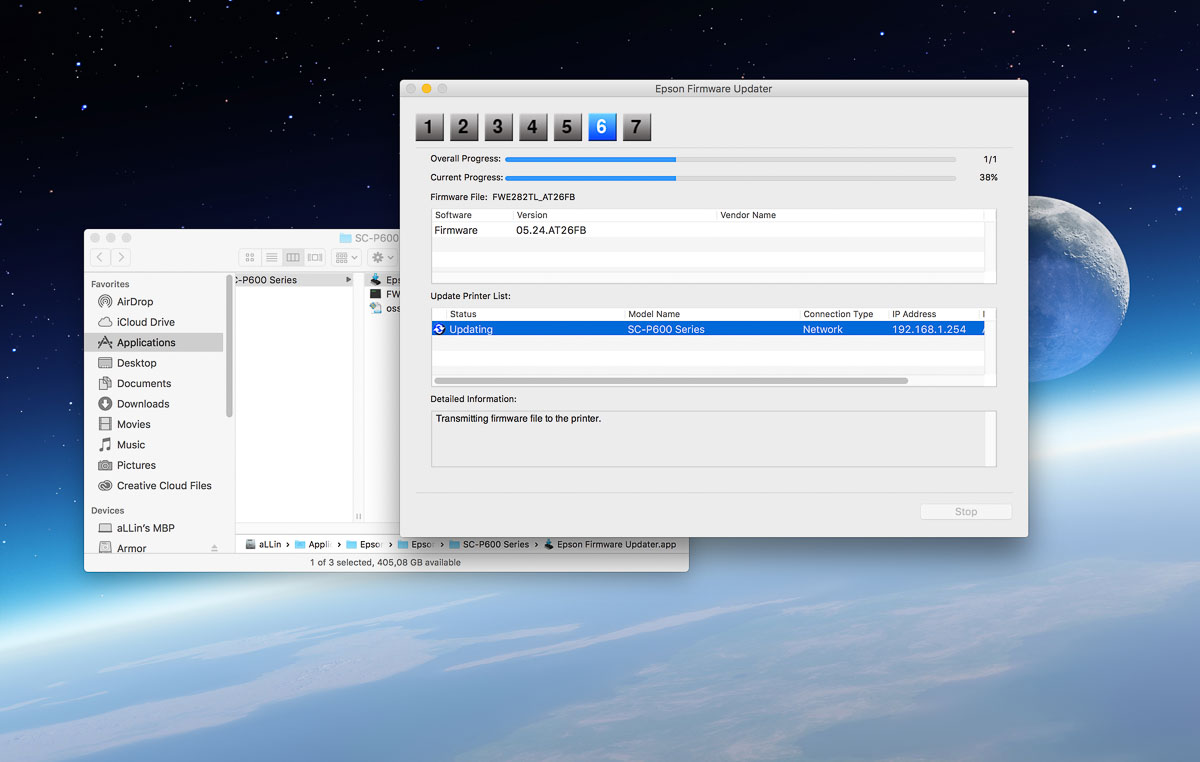Click the Updating status sync icon

(x=439, y=329)
